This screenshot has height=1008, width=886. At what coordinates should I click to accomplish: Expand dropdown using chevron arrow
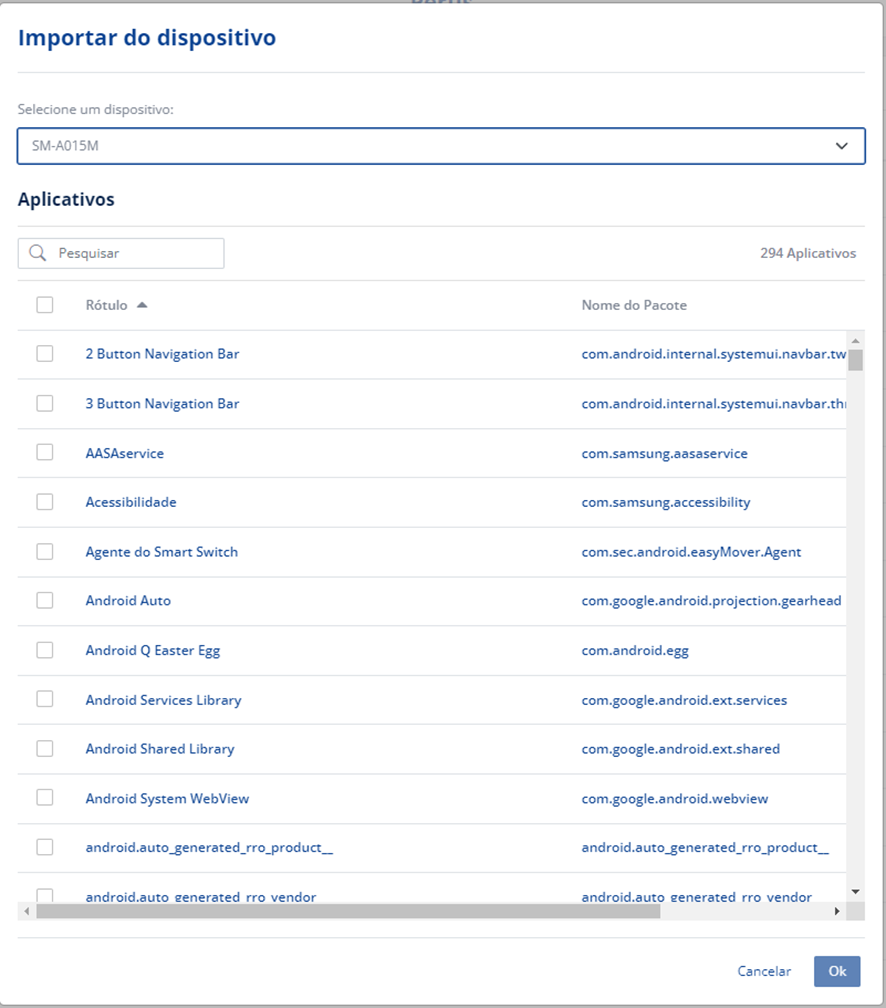[842, 146]
